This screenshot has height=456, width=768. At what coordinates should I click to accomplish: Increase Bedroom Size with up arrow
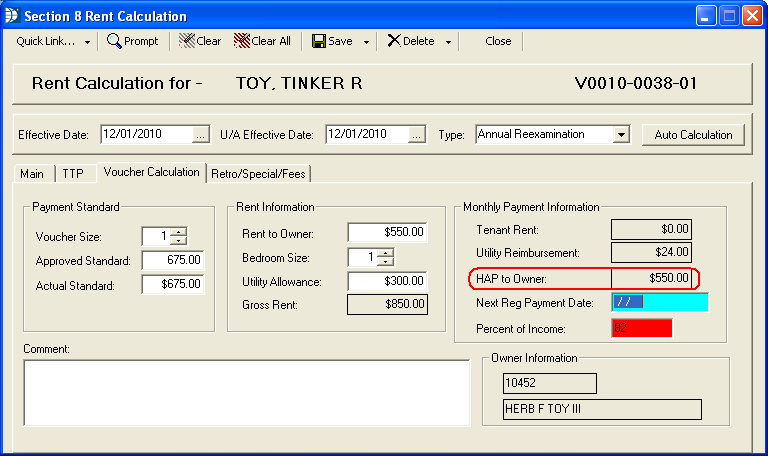(x=386, y=253)
